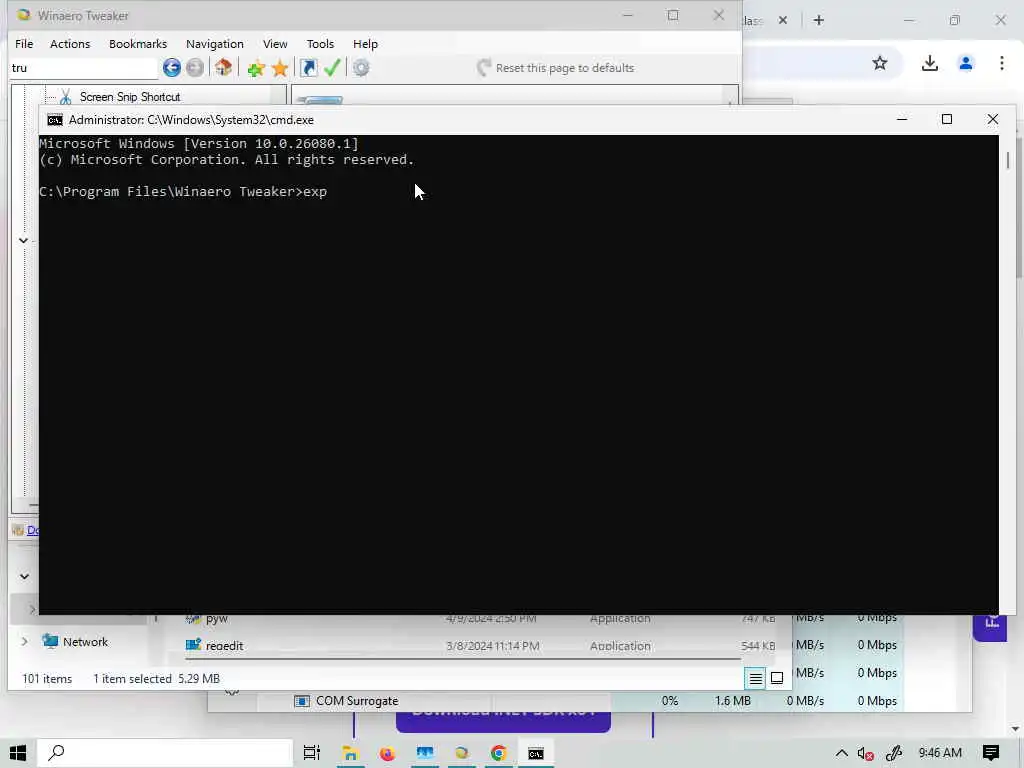Click the Home icon in Winaero toolbar
Viewport: 1024px width, 768px height.
[x=223, y=67]
